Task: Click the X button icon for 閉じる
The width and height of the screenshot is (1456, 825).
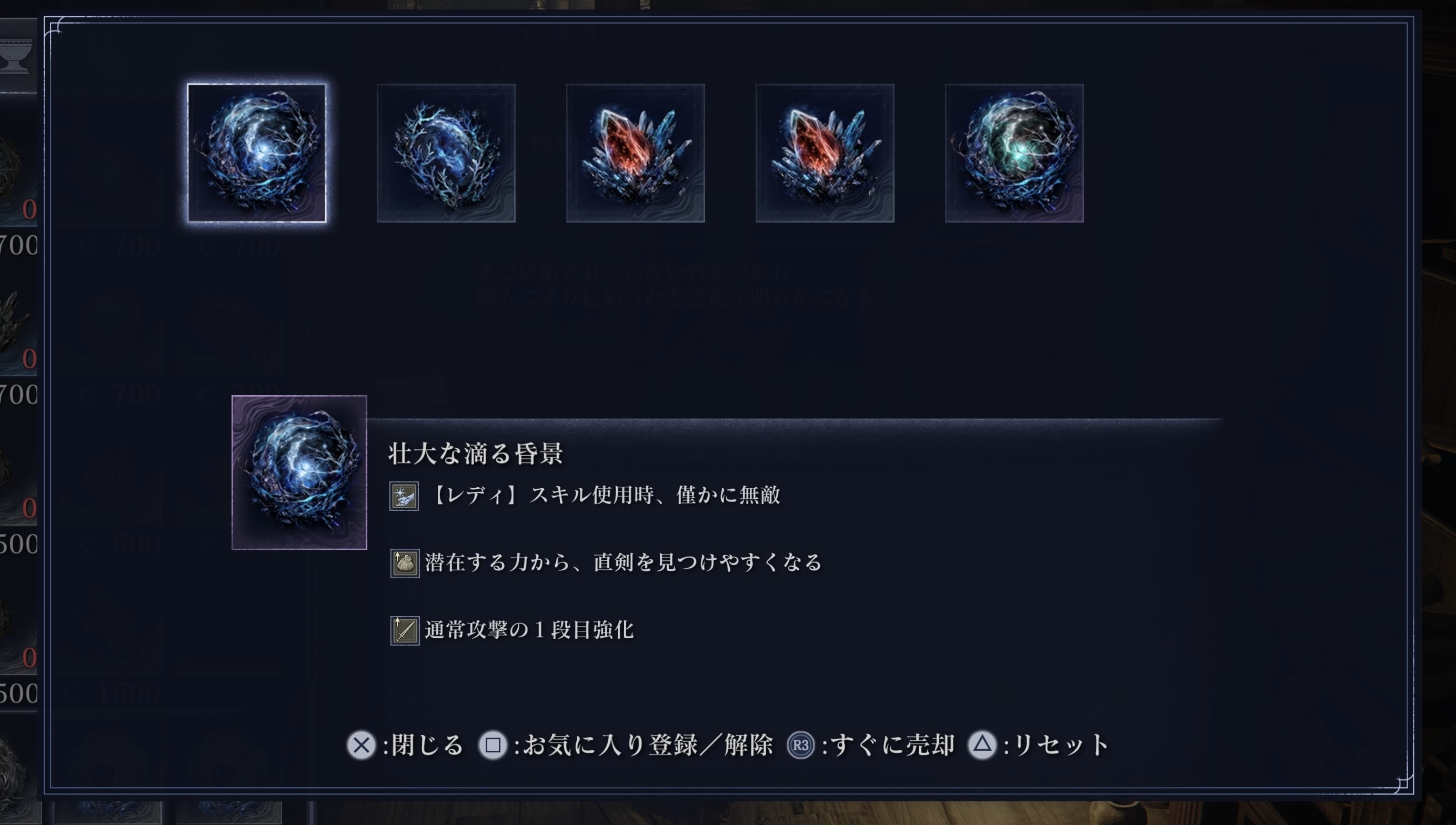Action: 361,745
